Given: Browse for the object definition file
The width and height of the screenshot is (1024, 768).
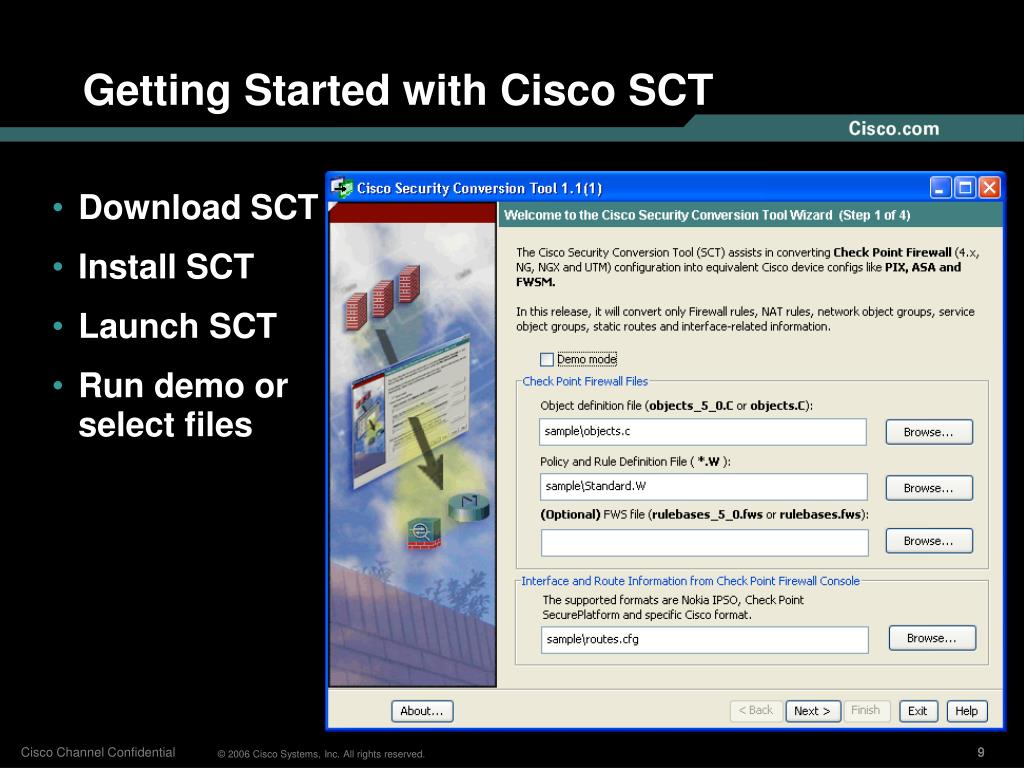Looking at the screenshot, I should pos(929,432).
